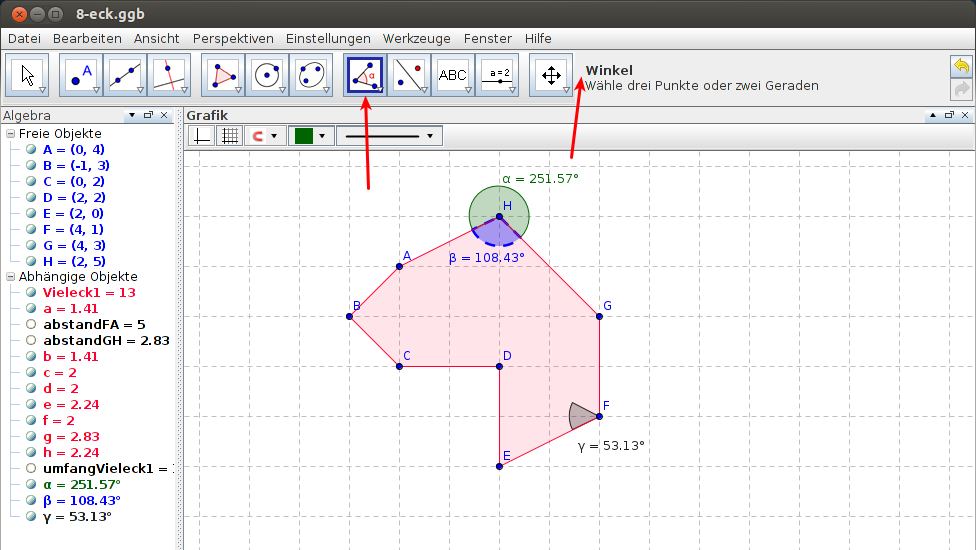Toggle the grid display button

[230, 135]
